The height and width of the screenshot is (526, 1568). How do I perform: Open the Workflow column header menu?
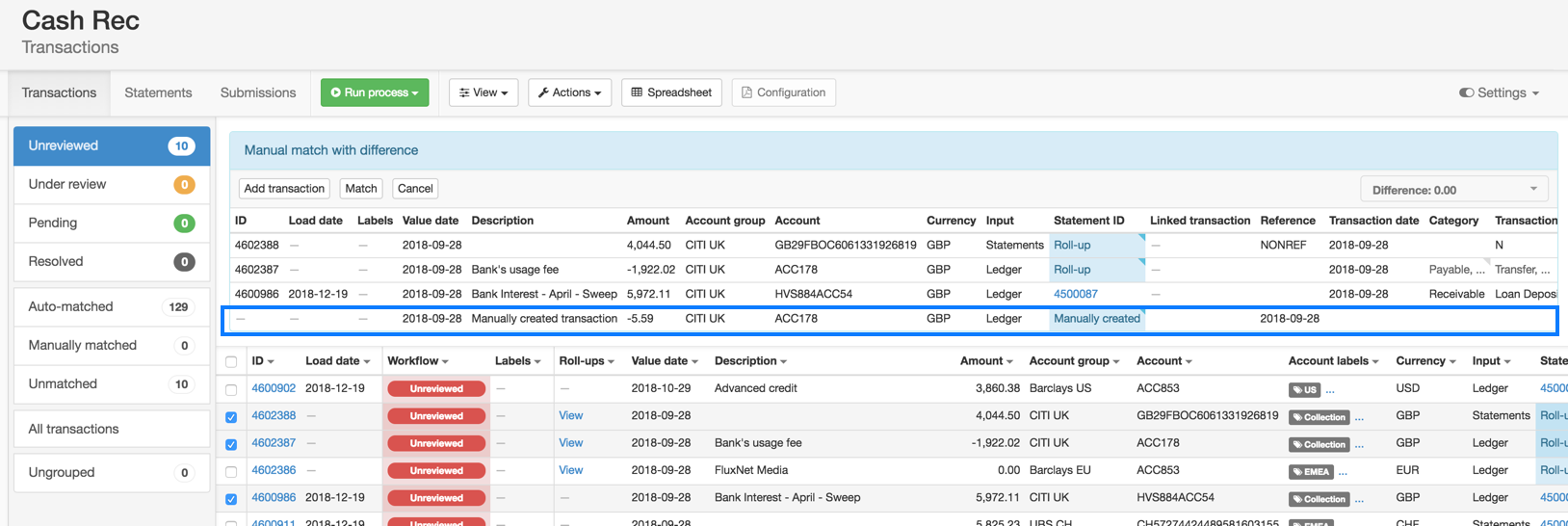click(418, 360)
